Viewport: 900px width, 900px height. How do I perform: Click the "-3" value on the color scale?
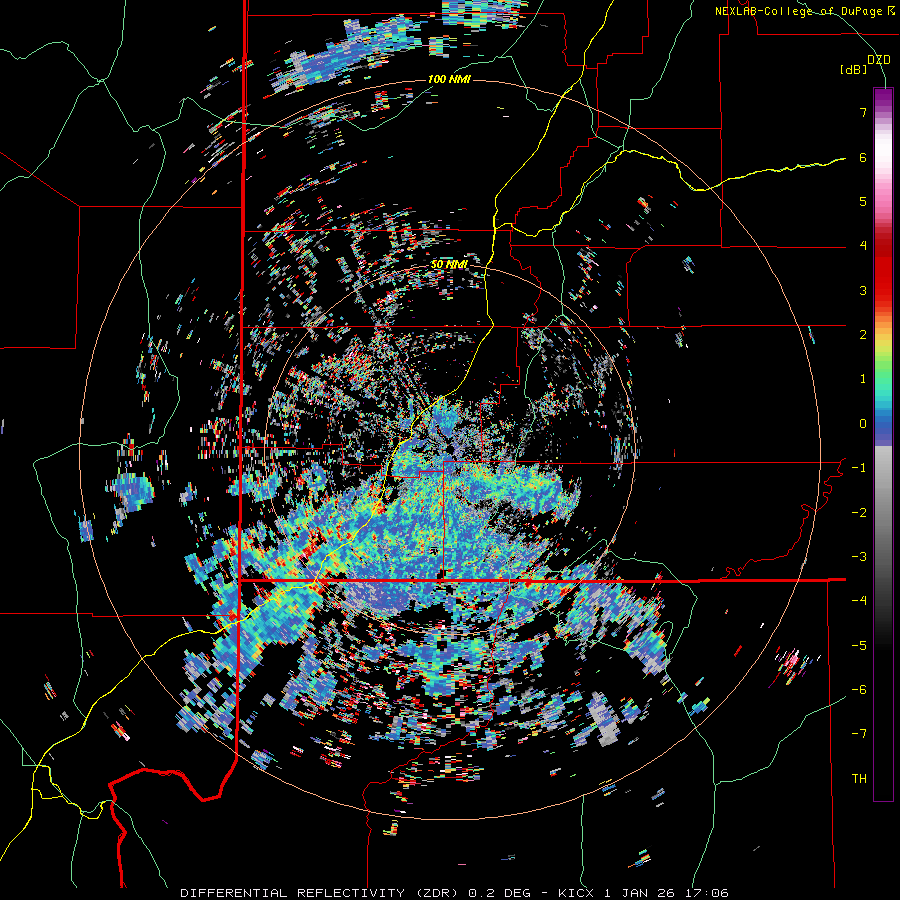(x=859, y=557)
